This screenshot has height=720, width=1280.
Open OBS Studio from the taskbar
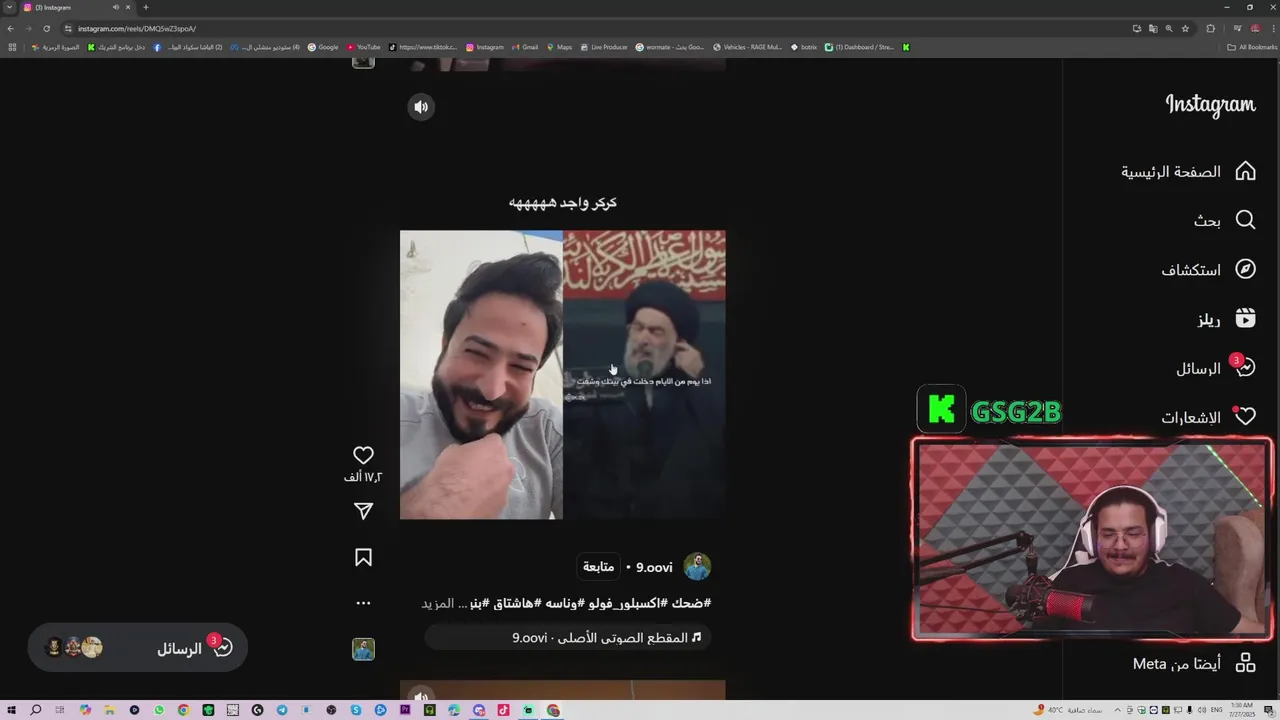click(x=331, y=710)
